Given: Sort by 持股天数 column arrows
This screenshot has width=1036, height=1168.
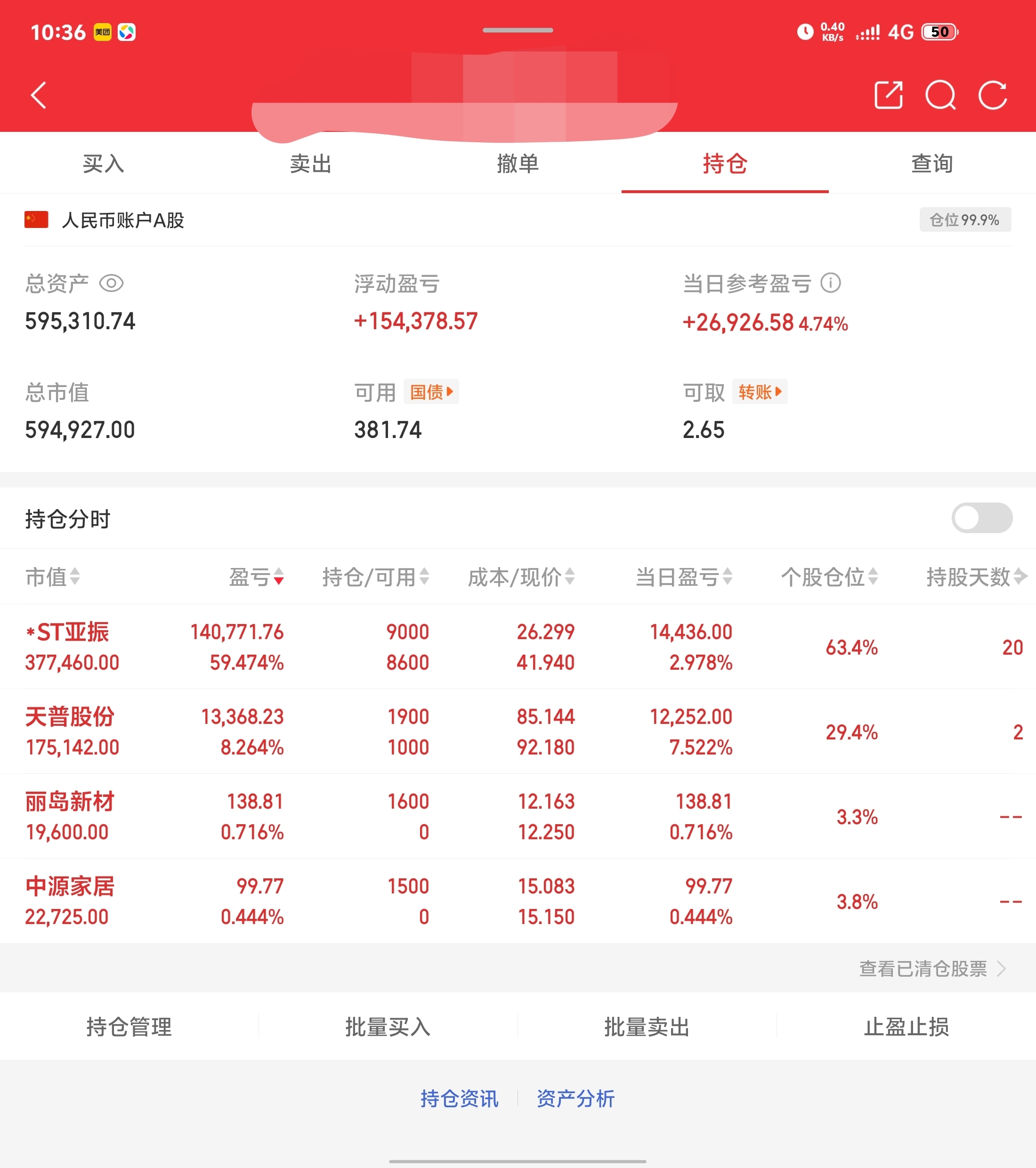Looking at the screenshot, I should pyautogui.click(x=1020, y=576).
